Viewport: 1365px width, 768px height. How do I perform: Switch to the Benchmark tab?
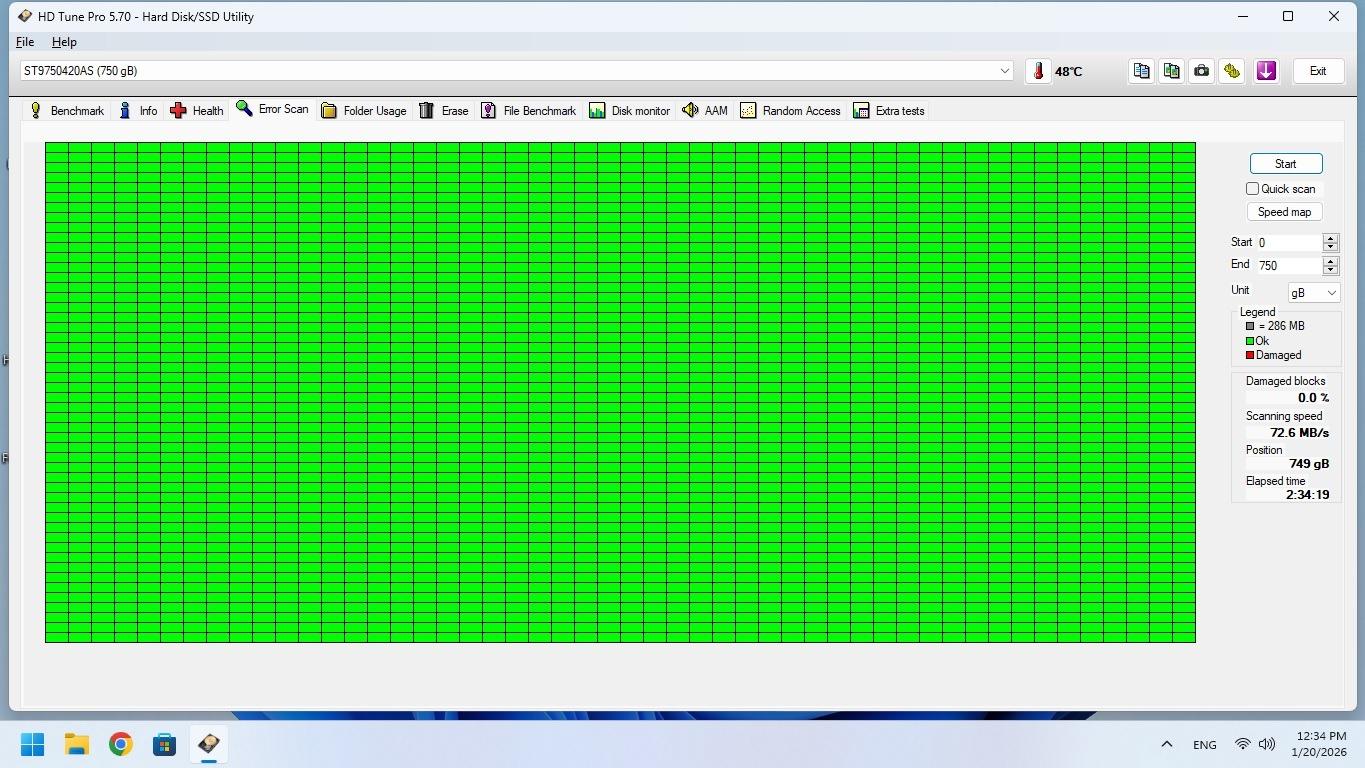tap(66, 110)
